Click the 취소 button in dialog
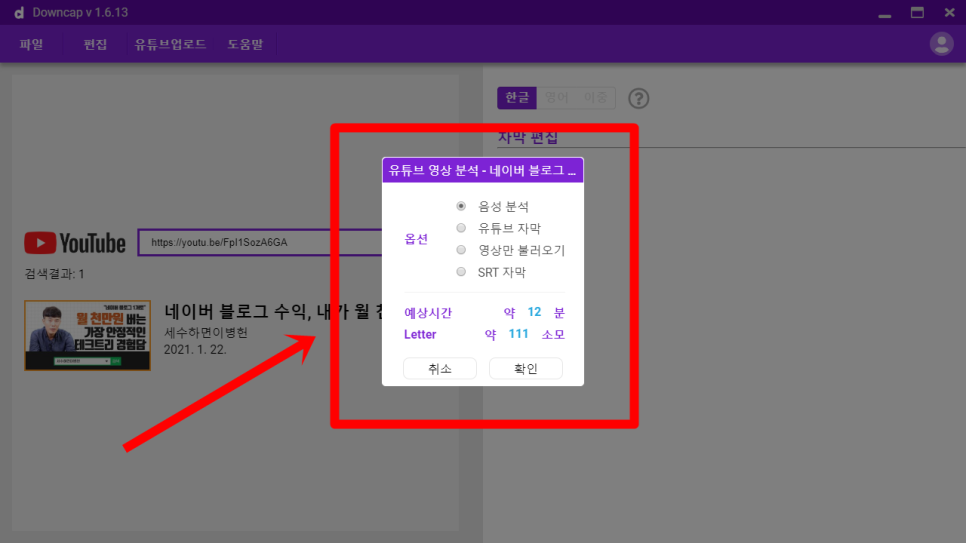Viewport: 966px width, 543px height. tap(440, 369)
